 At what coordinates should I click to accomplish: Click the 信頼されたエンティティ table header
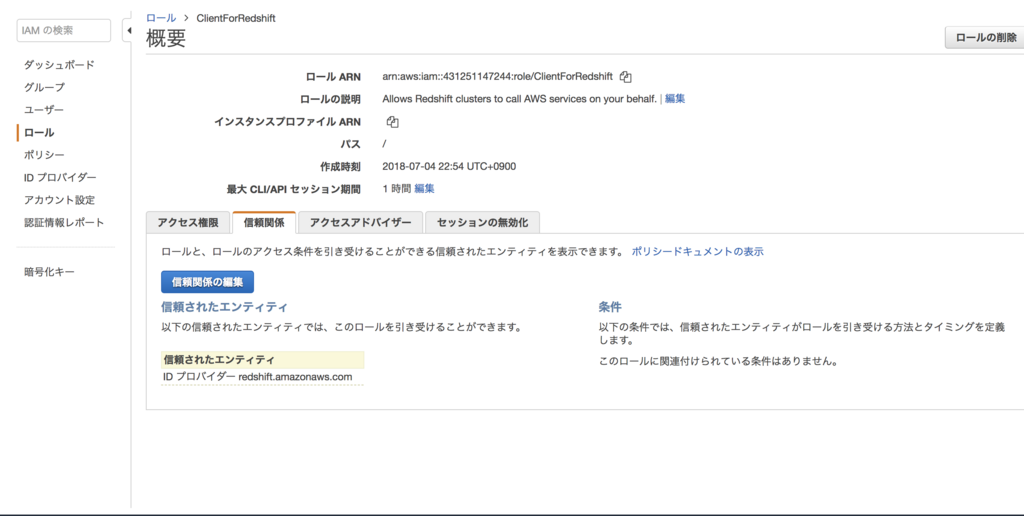click(x=263, y=360)
